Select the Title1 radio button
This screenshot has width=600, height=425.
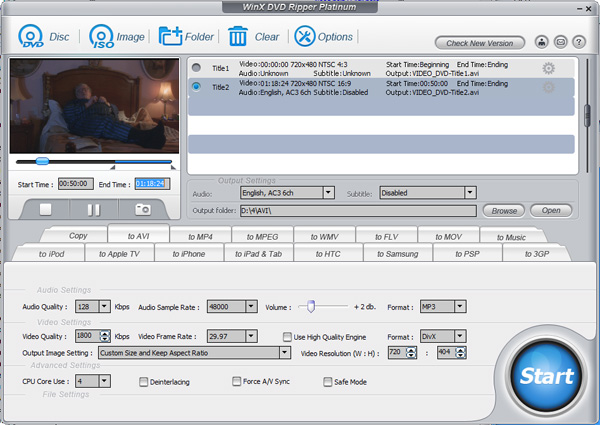(x=196, y=68)
